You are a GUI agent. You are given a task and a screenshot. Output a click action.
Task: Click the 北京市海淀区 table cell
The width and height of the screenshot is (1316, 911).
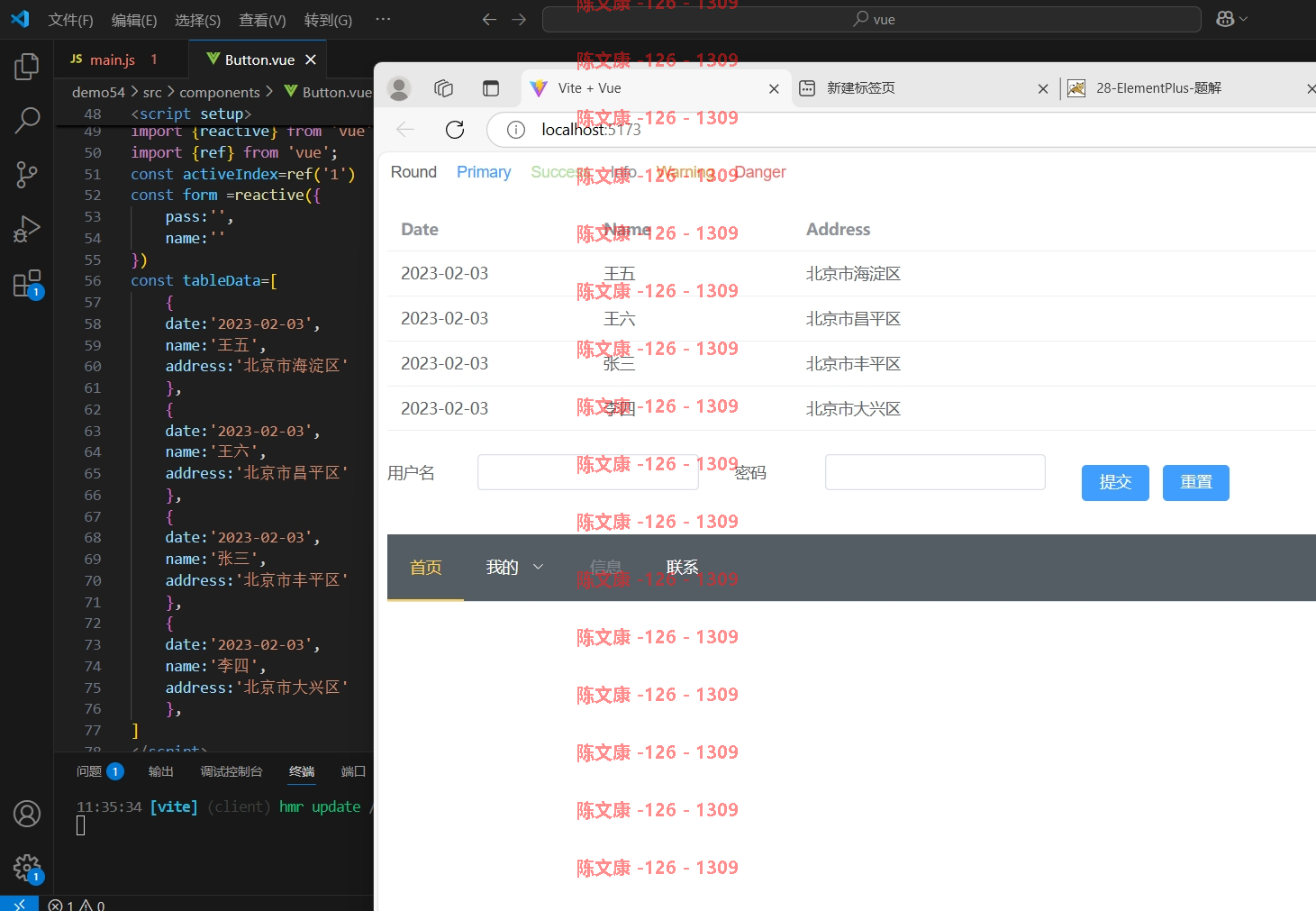853,274
